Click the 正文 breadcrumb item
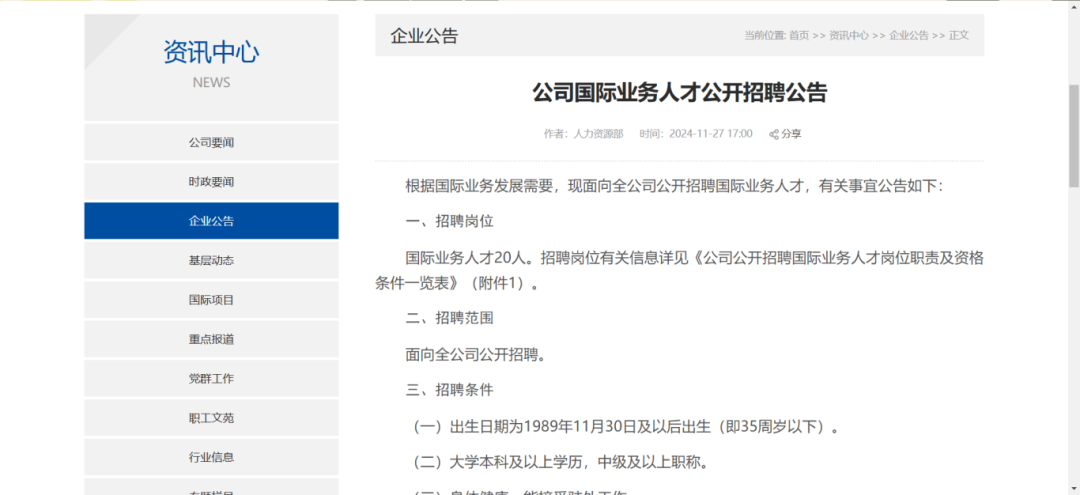1080x495 pixels. [x=959, y=36]
